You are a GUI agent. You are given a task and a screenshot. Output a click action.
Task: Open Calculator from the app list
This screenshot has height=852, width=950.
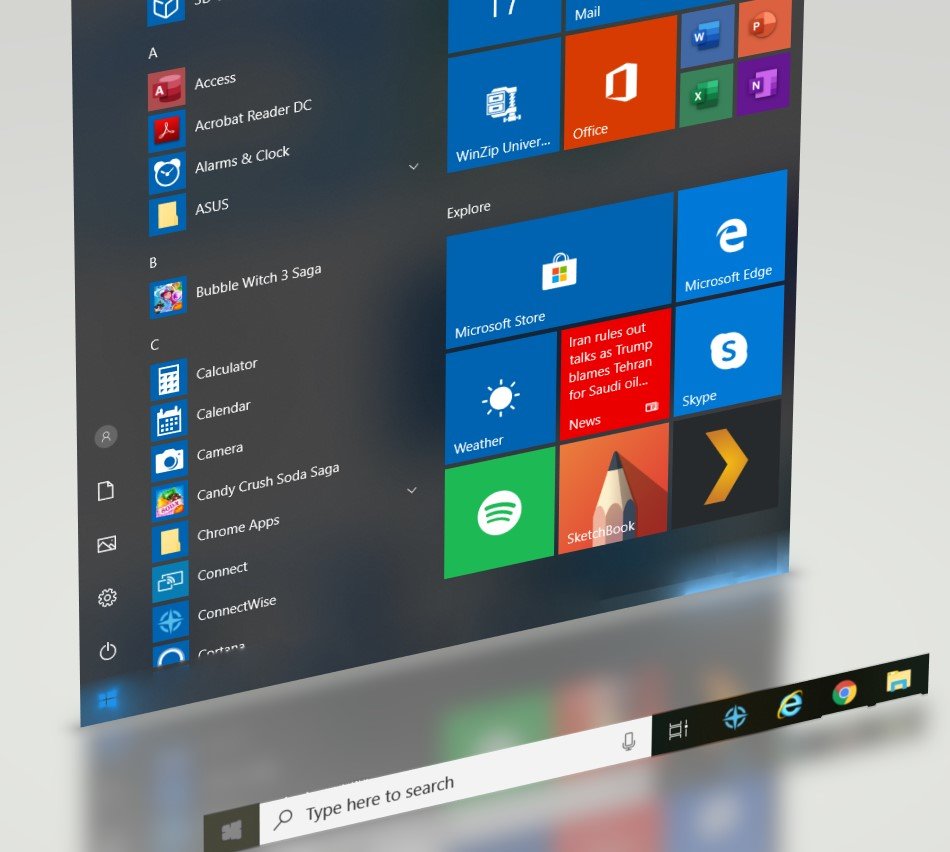[226, 370]
